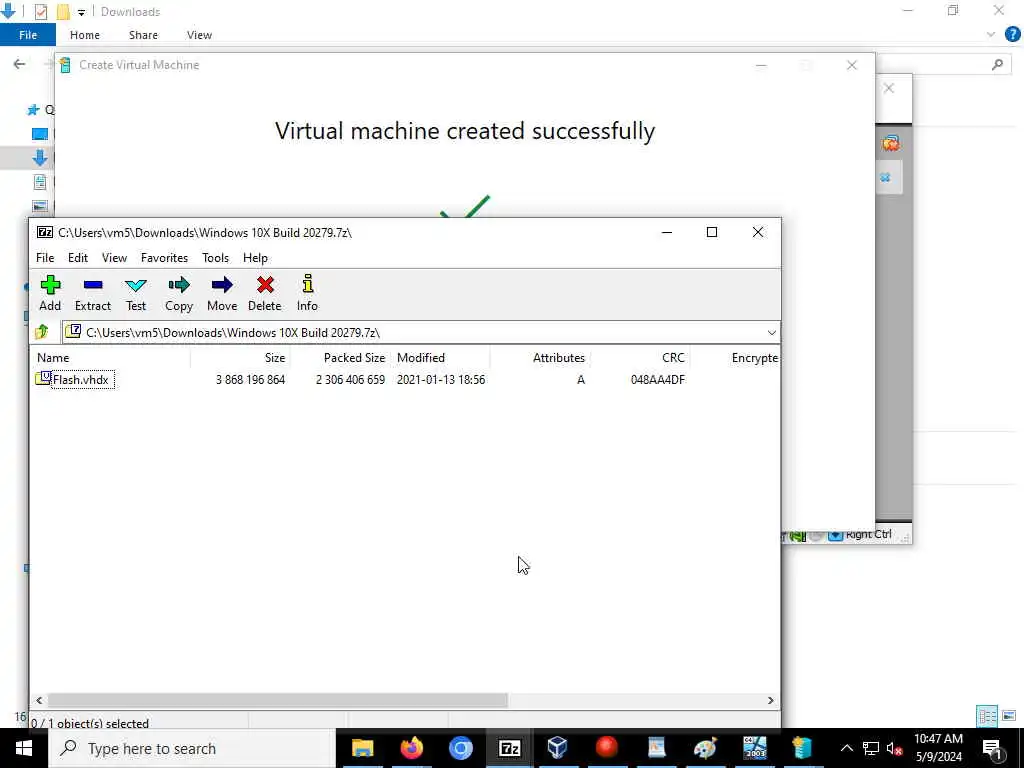Image resolution: width=1024 pixels, height=768 pixels.
Task: Click the Right Ctrl host key indicator
Action: point(868,535)
